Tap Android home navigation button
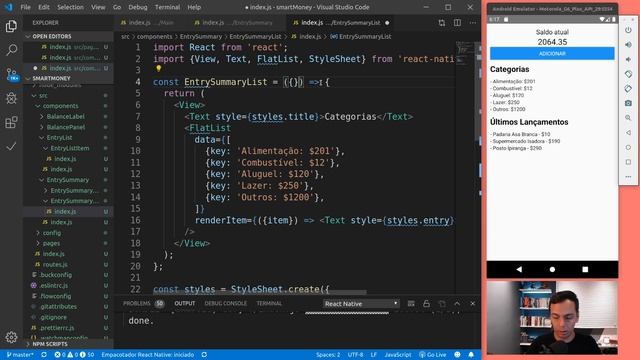The width and height of the screenshot is (640, 360). 552,269
